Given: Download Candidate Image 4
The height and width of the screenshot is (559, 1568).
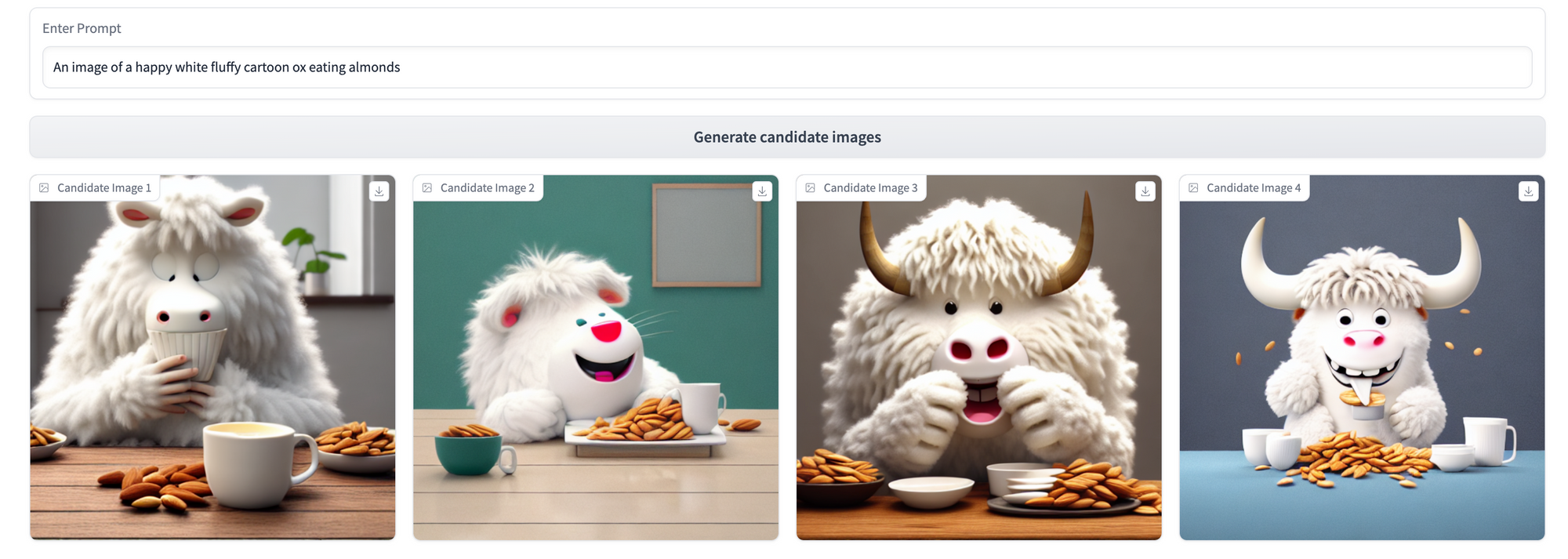Looking at the screenshot, I should (x=1528, y=191).
